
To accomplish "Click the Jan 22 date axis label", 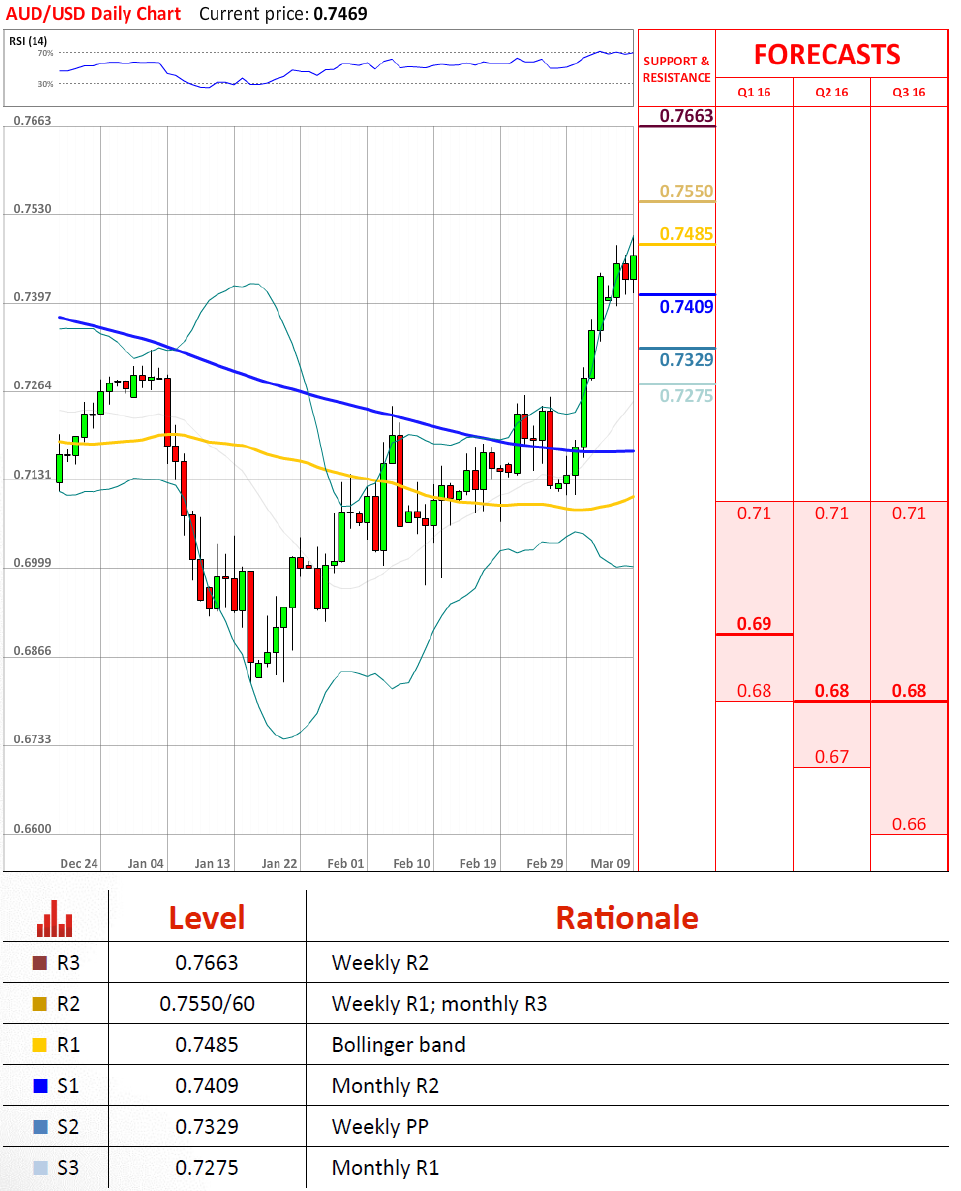I will (280, 864).
